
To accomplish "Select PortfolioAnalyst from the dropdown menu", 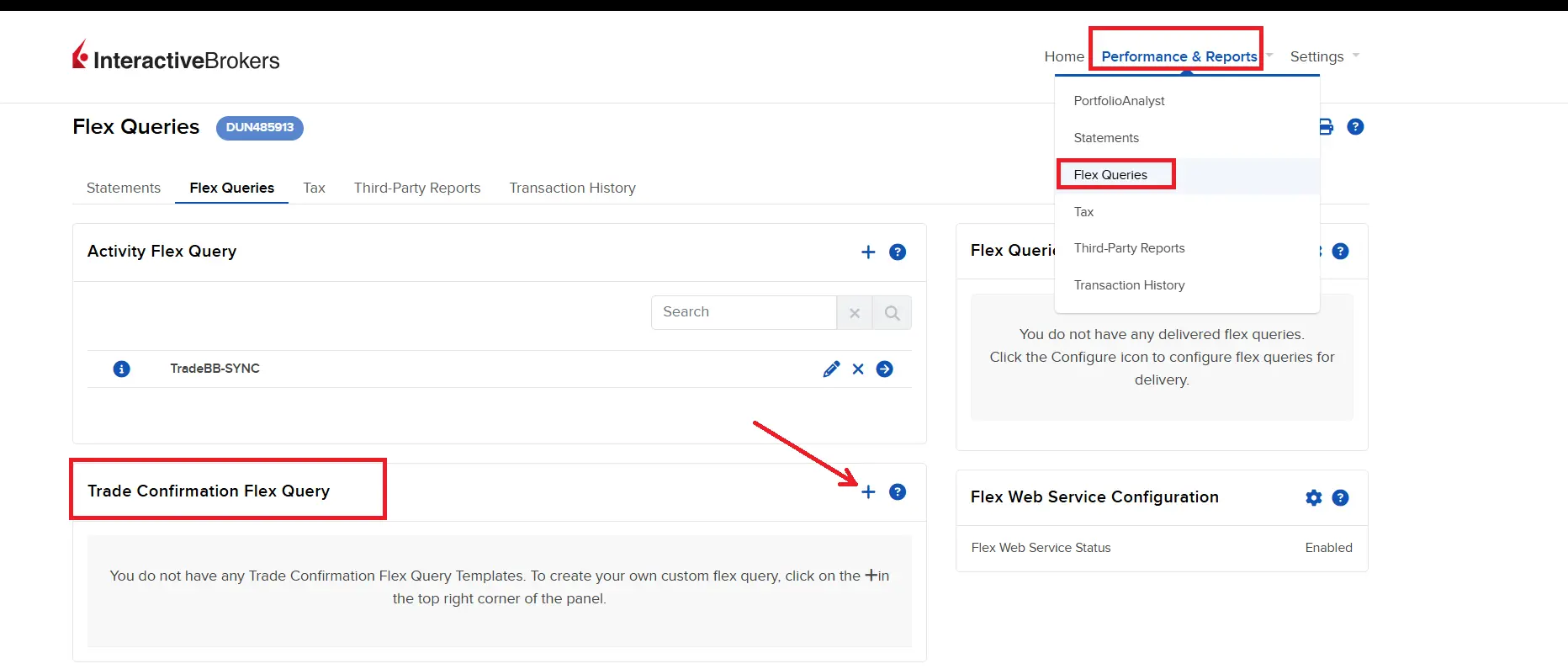I will pyautogui.click(x=1119, y=101).
